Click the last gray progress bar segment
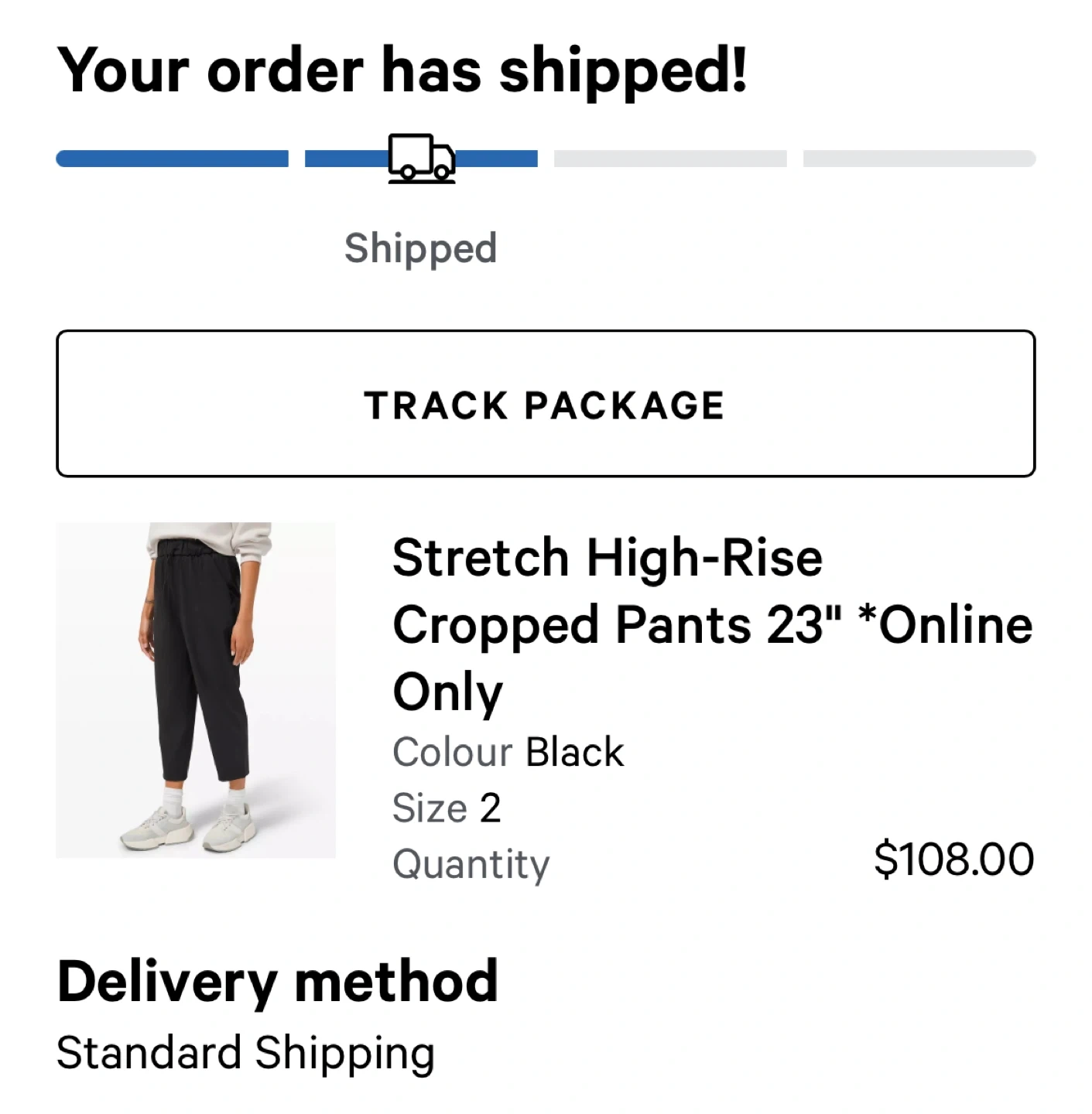Viewport: 1092px width, 1114px height. [x=919, y=159]
